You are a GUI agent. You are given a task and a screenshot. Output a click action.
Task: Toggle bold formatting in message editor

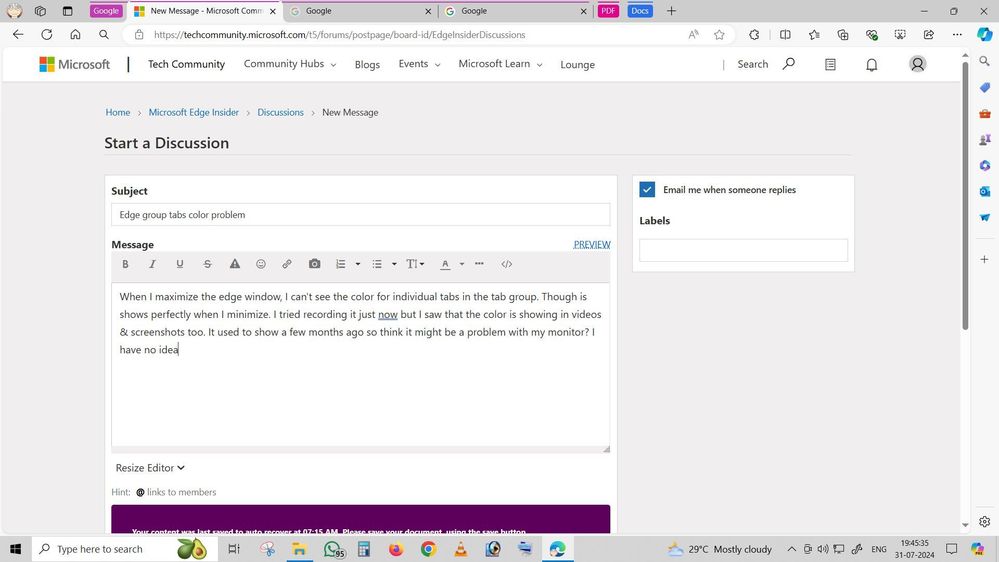coord(126,264)
